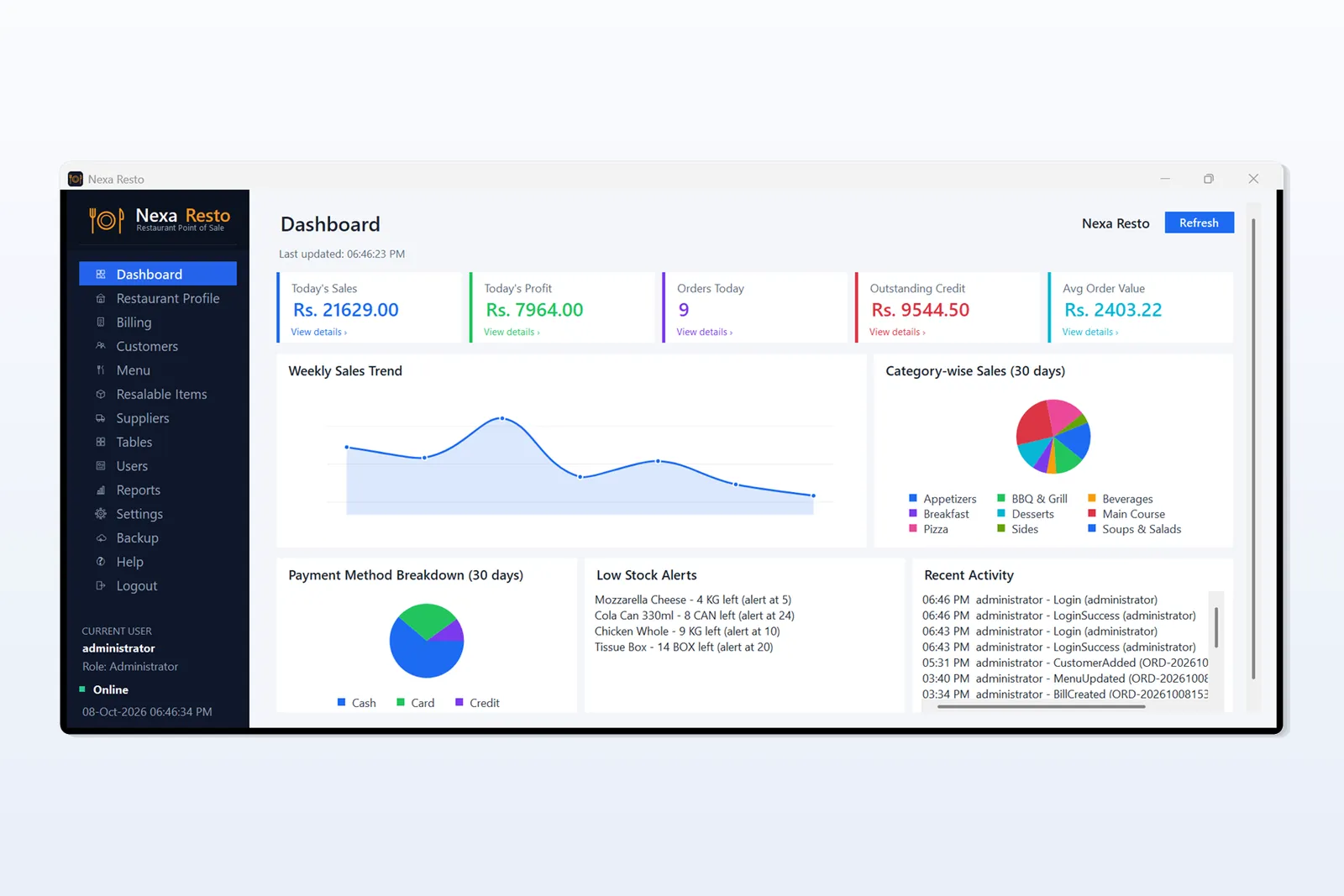
Task: Refresh the dashboard data
Action: 1199,223
